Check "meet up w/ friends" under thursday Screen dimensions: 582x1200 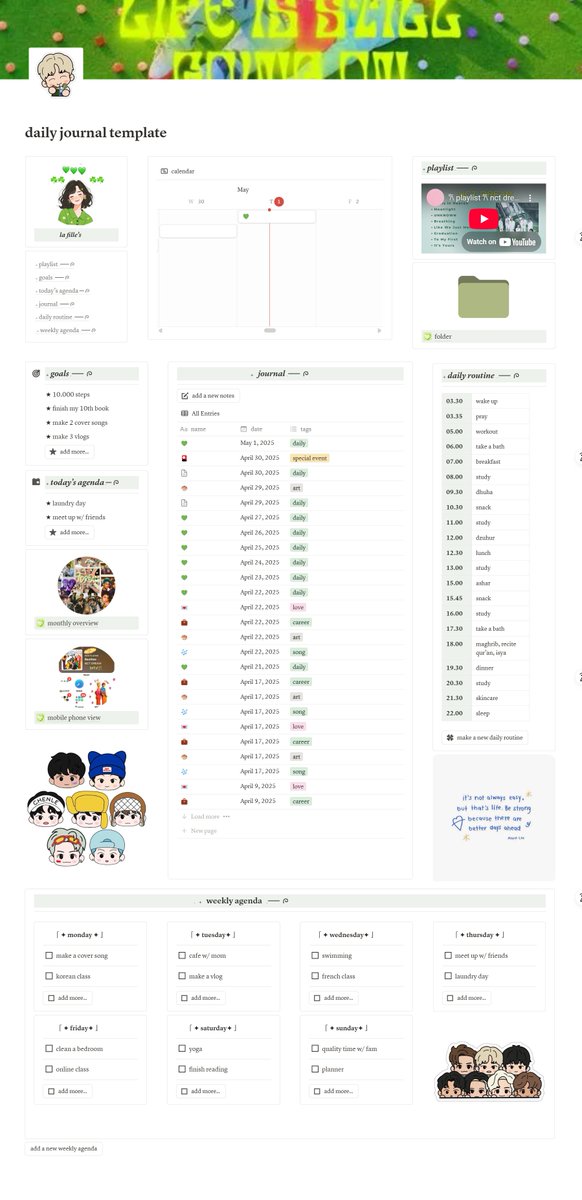448,955
